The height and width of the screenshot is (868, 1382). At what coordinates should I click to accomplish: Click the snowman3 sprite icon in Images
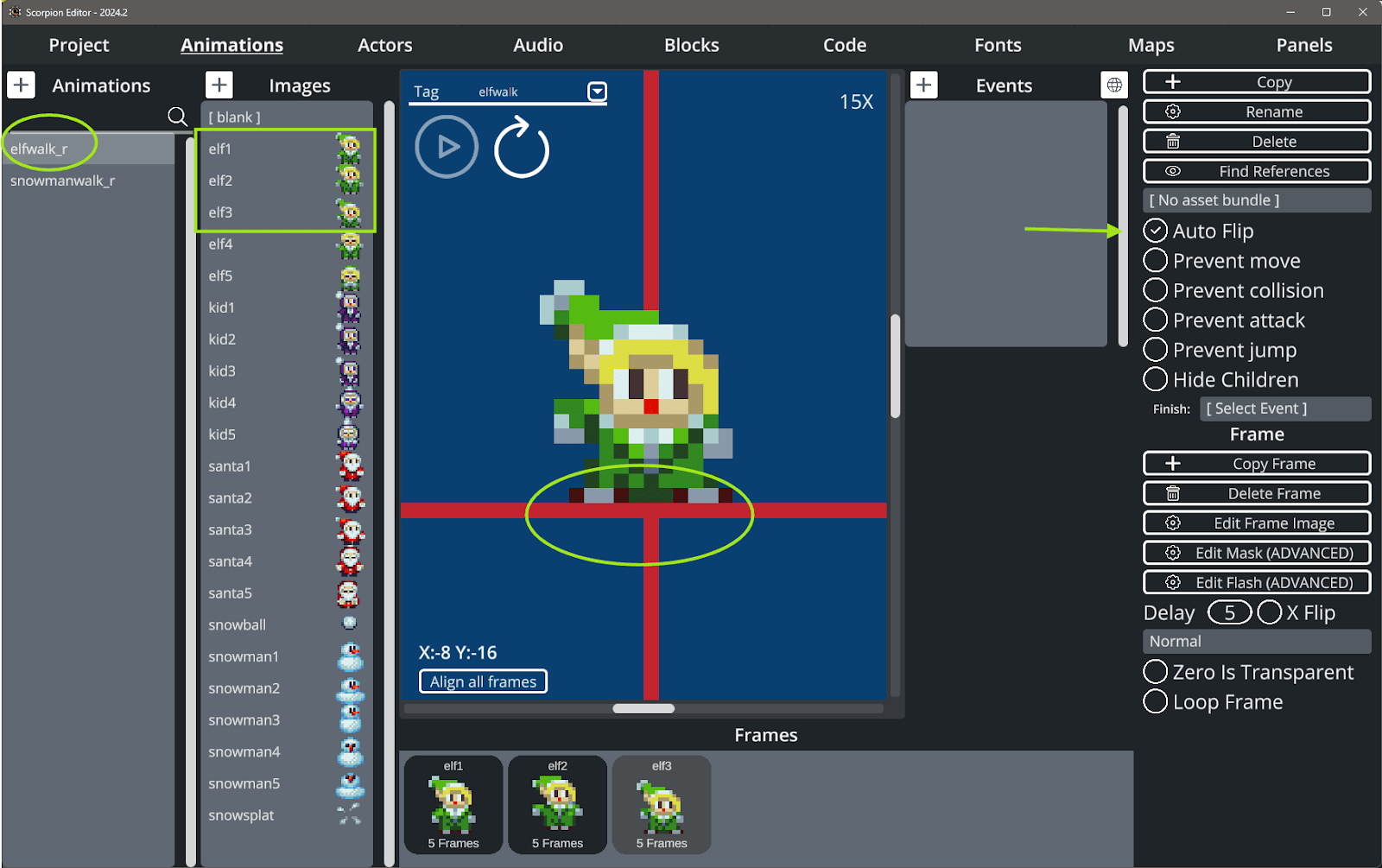pos(349,720)
